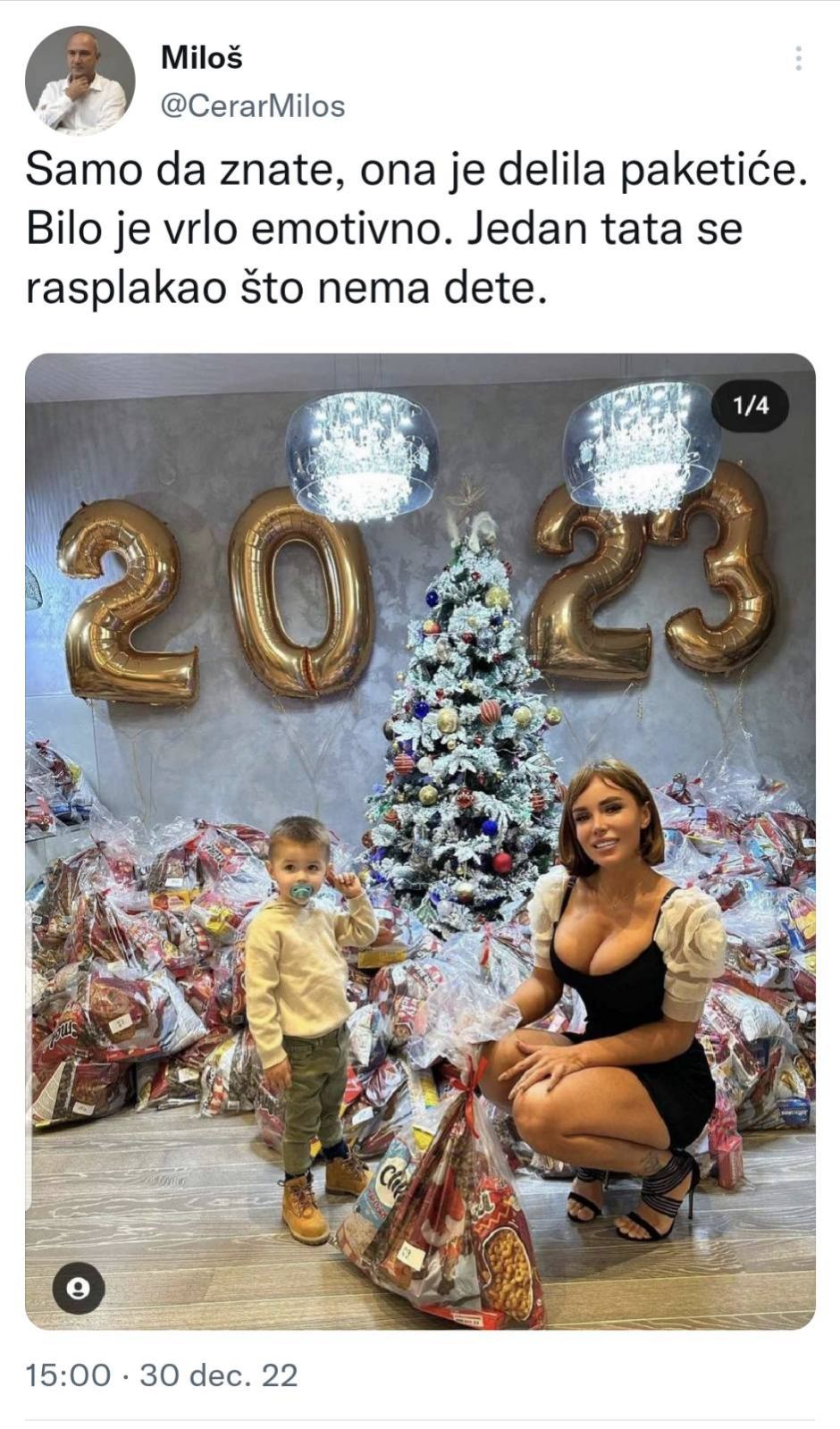Tap the 1/4 photo counter badge
This screenshot has height=1429, width=840.
(x=751, y=406)
